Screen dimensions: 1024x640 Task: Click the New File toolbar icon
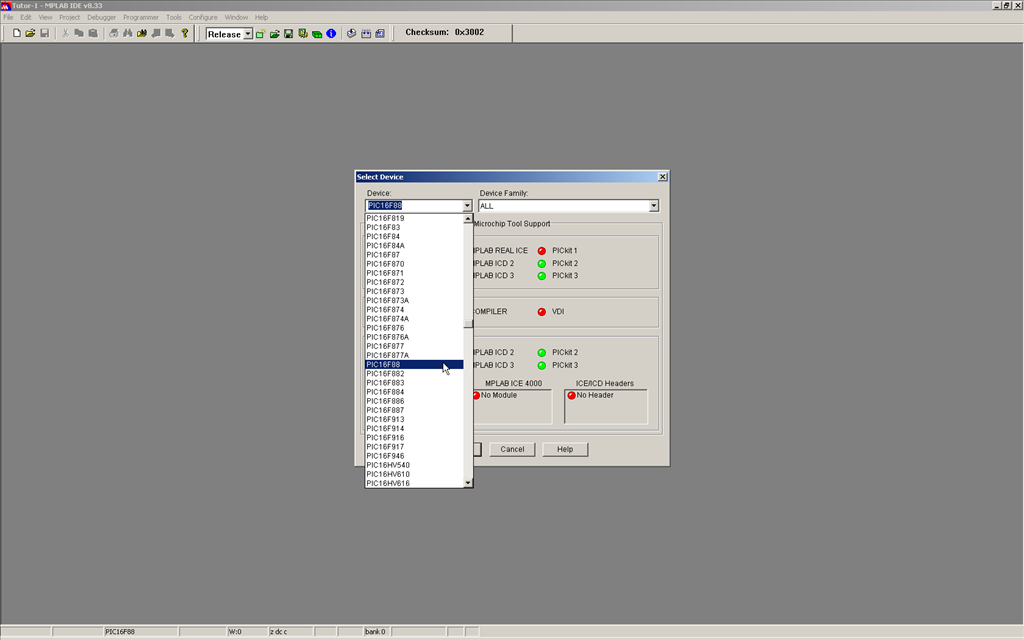click(17, 34)
